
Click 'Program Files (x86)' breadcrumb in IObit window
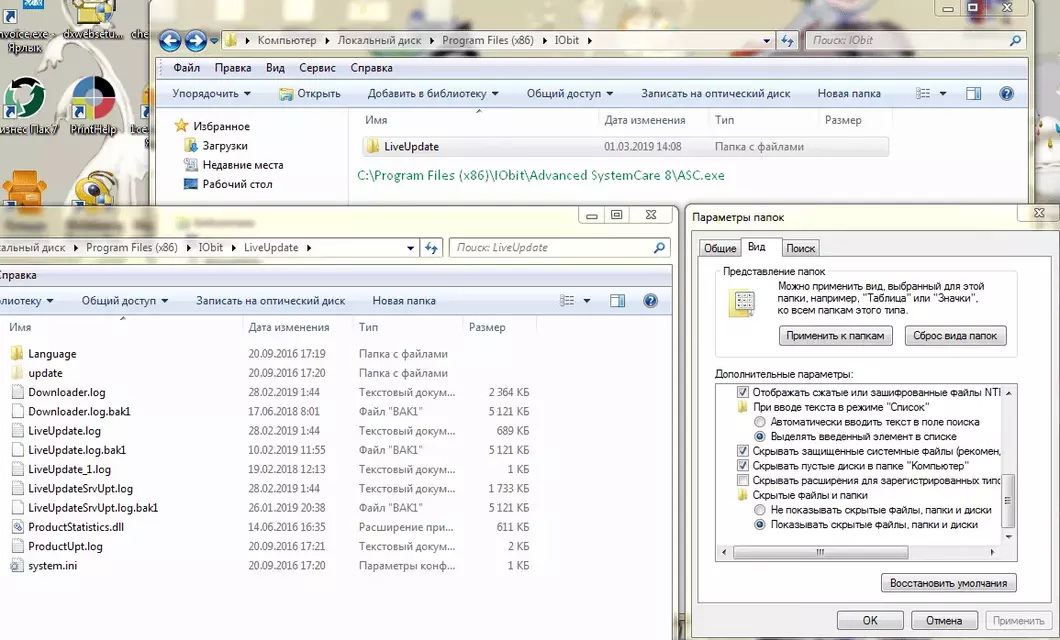pos(487,41)
